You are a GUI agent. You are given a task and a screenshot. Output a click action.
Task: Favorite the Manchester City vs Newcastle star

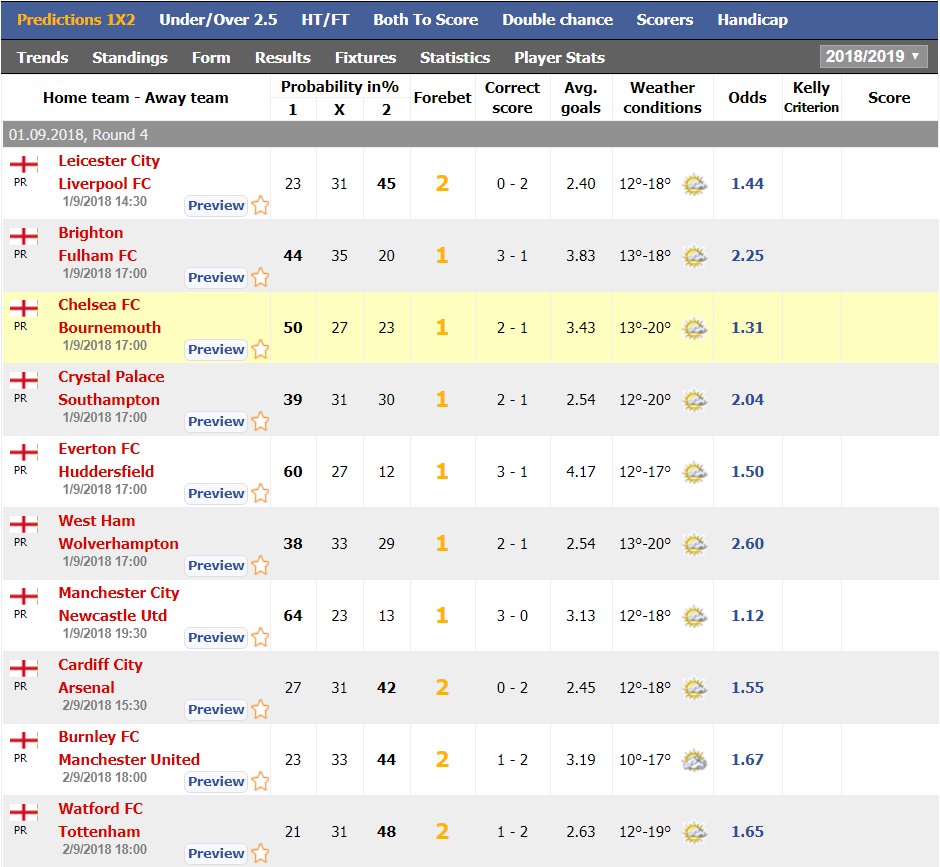pyautogui.click(x=260, y=637)
